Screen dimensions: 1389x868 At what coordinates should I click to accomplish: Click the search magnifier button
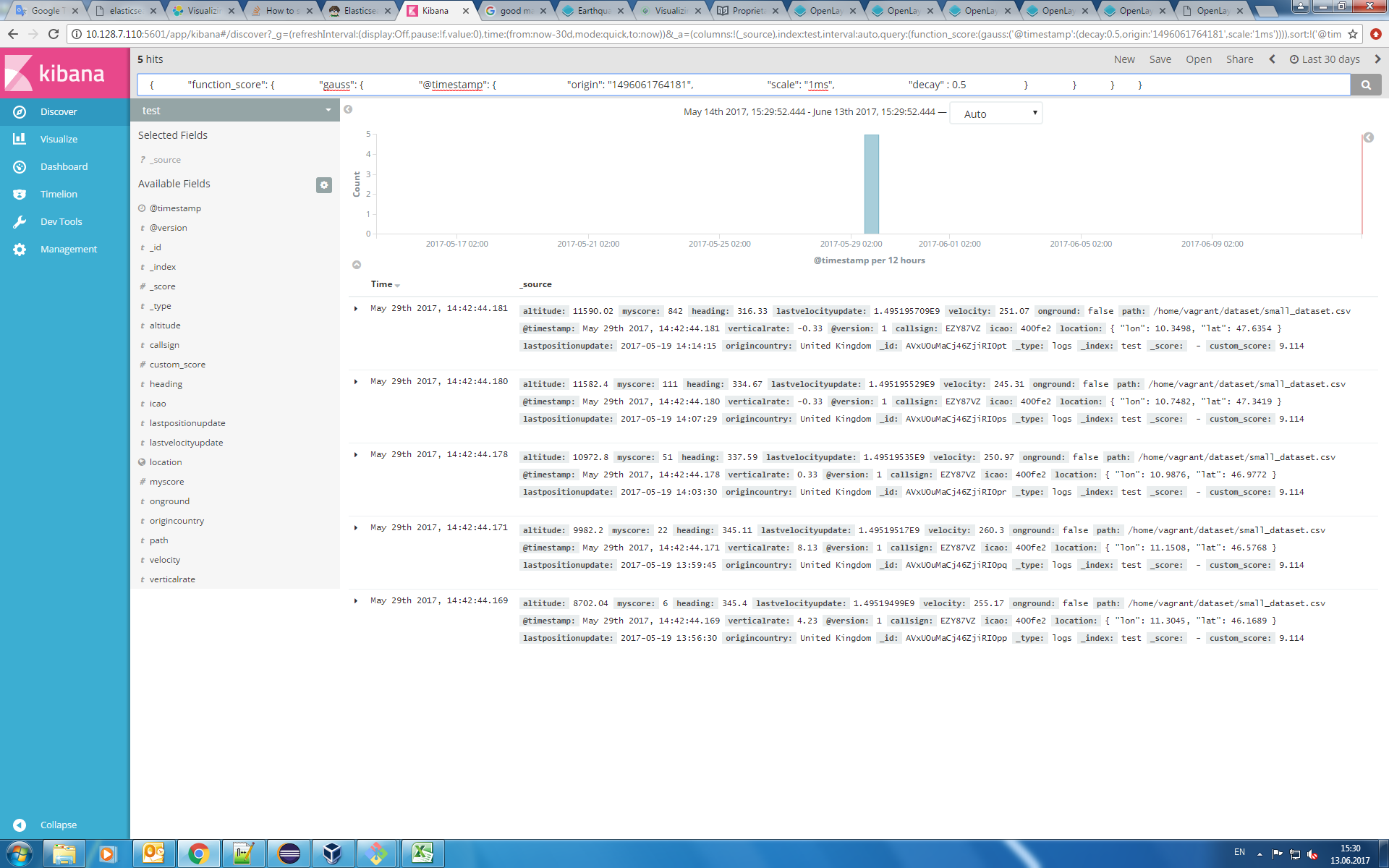tap(1366, 85)
